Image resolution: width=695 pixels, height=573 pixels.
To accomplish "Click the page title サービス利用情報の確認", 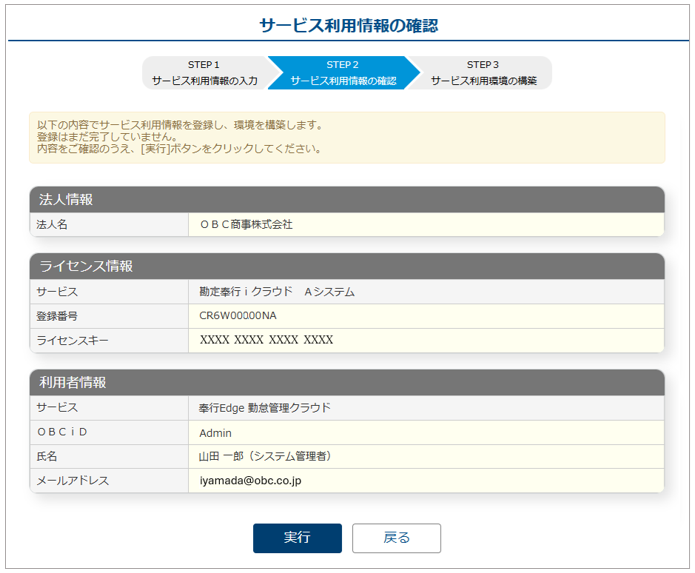I will (x=349, y=25).
